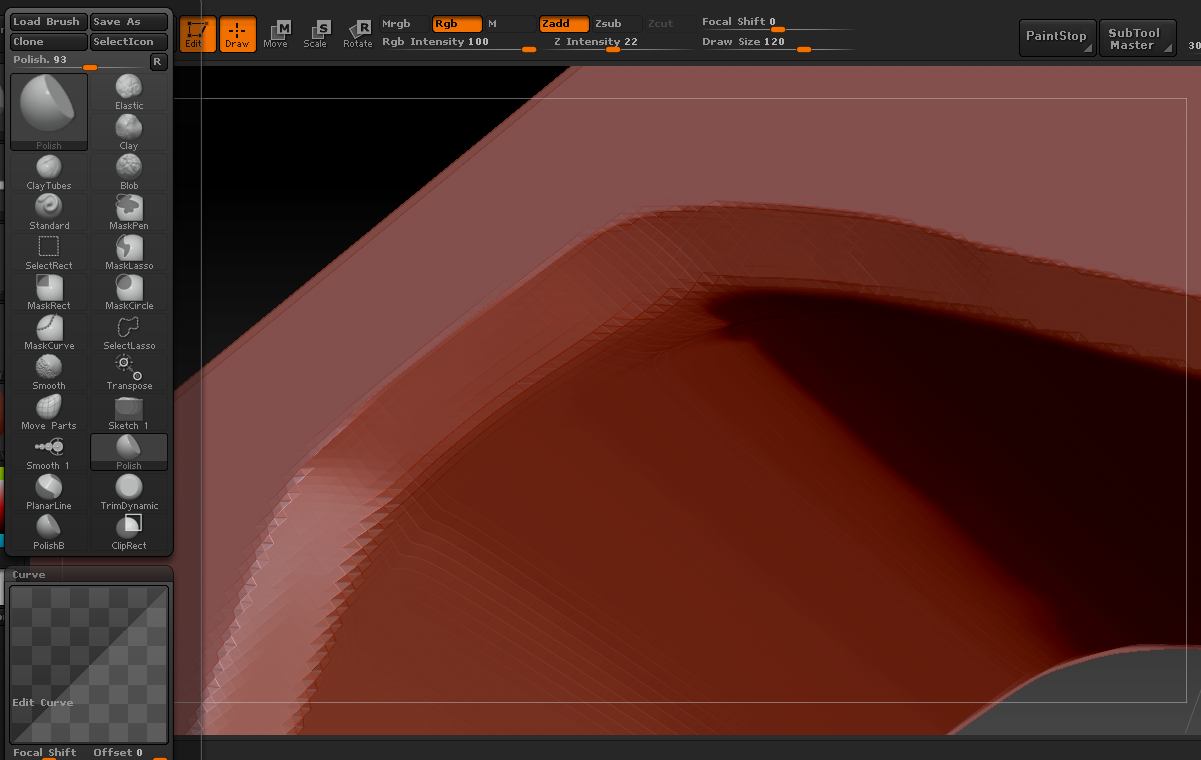The image size is (1201, 760).
Task: Click the Curve panel Focal Shift slider
Action: (48, 752)
